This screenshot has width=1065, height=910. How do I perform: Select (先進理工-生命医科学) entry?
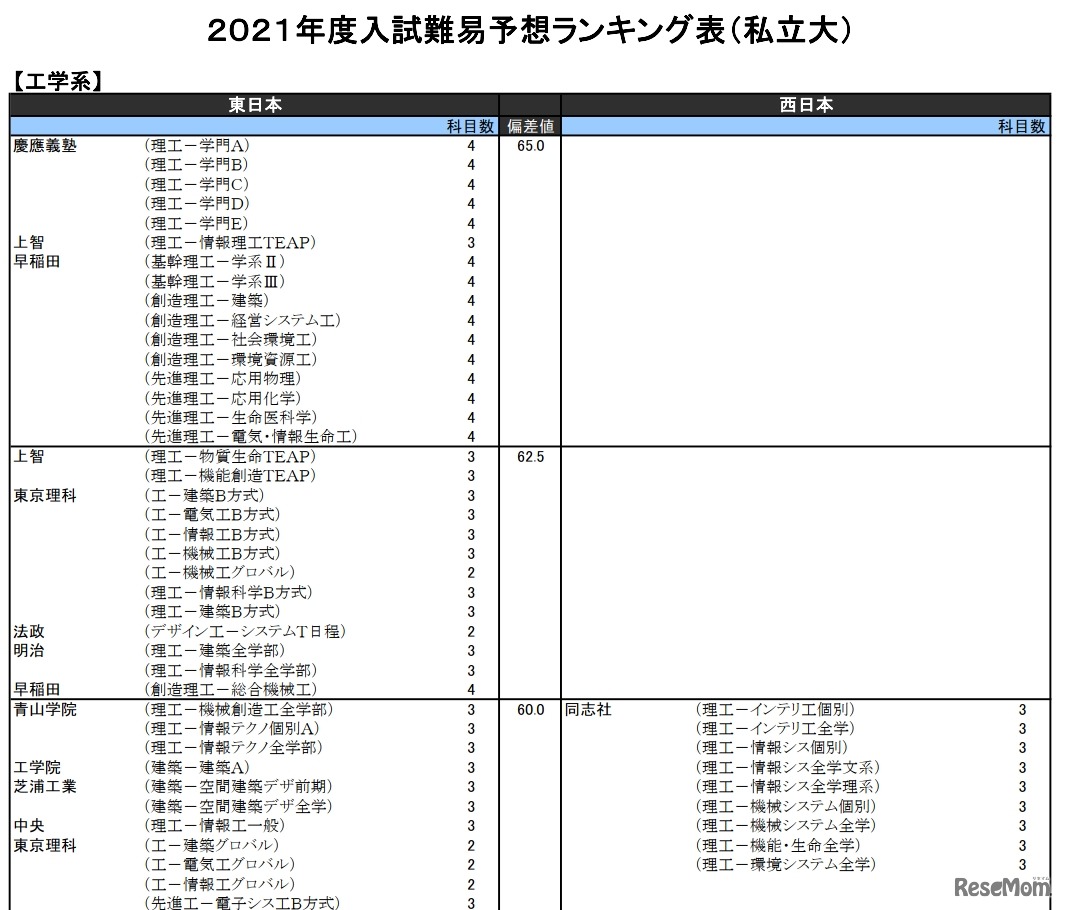coord(231,418)
